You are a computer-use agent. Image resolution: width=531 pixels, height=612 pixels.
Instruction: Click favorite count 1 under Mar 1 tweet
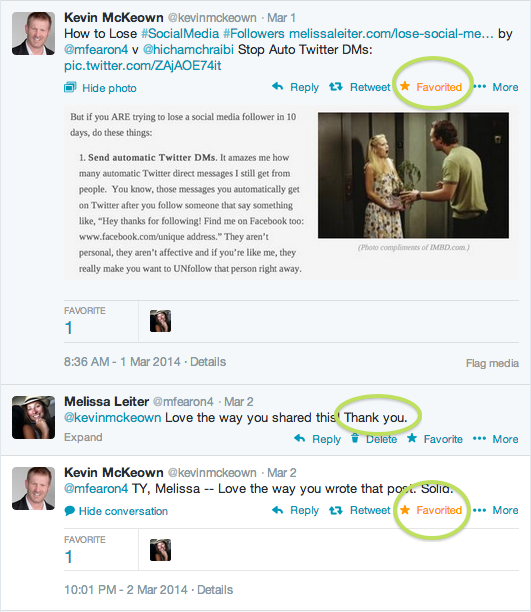tap(68, 327)
